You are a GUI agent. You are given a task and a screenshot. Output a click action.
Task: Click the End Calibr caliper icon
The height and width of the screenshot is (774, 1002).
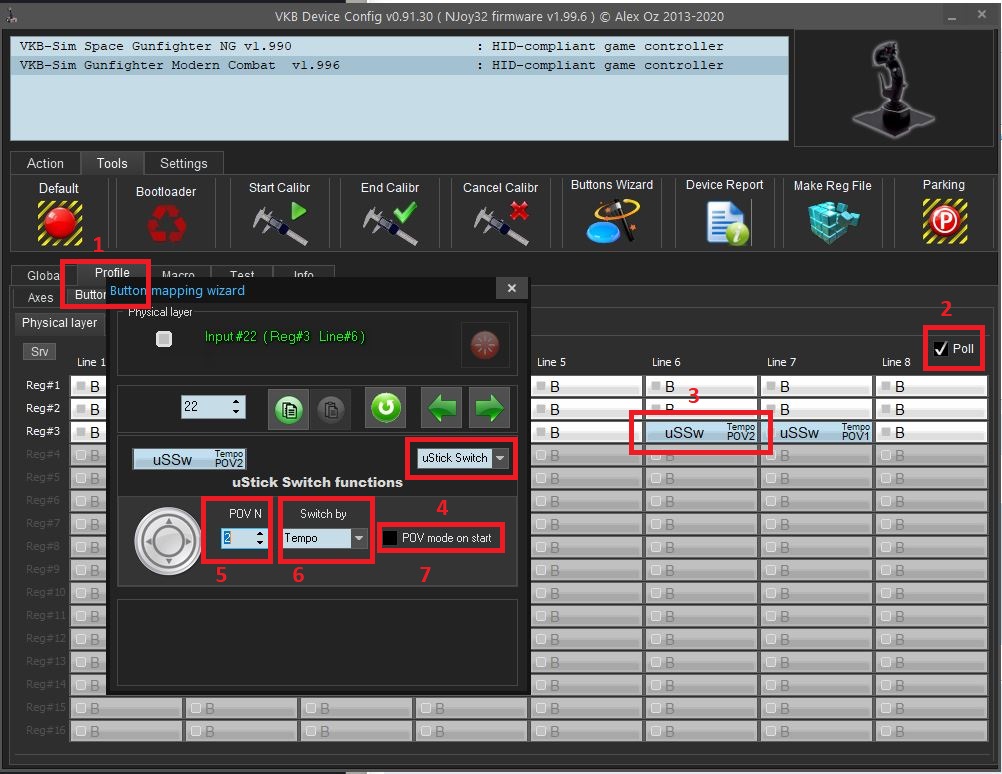click(390, 222)
